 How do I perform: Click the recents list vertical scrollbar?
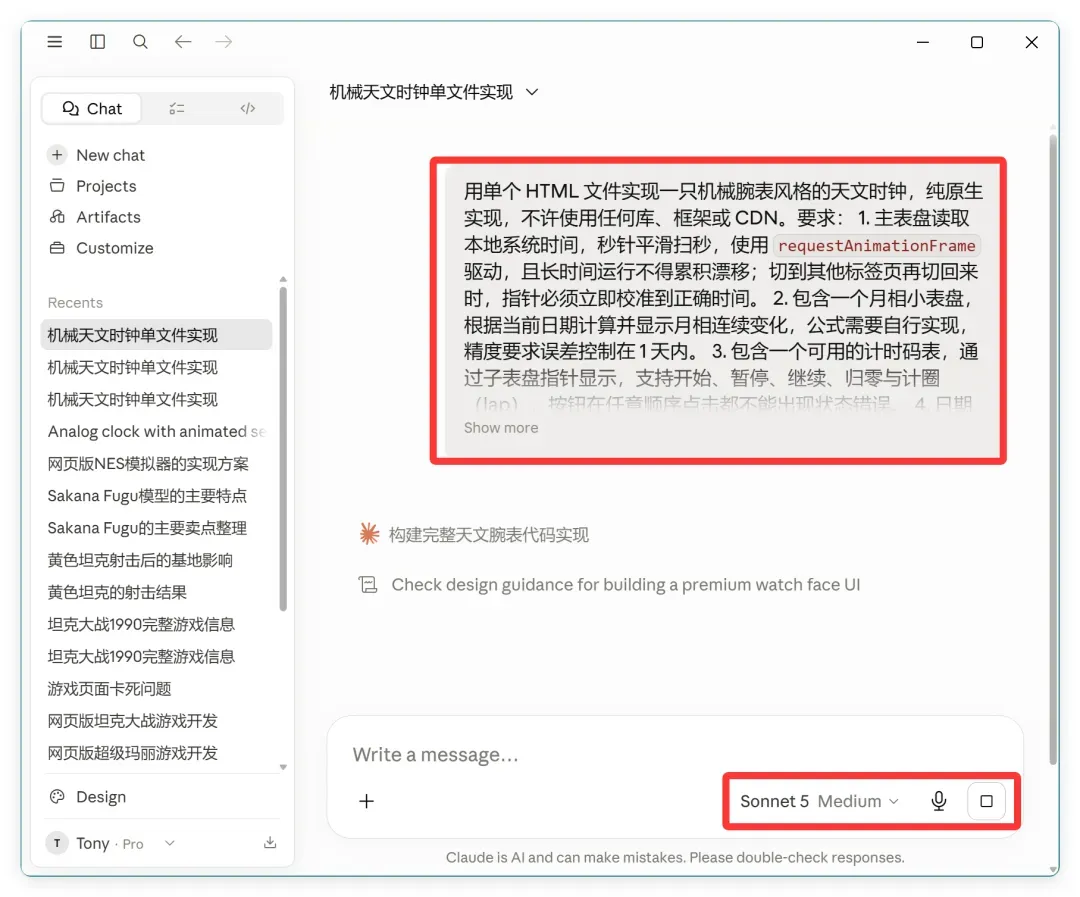[283, 448]
